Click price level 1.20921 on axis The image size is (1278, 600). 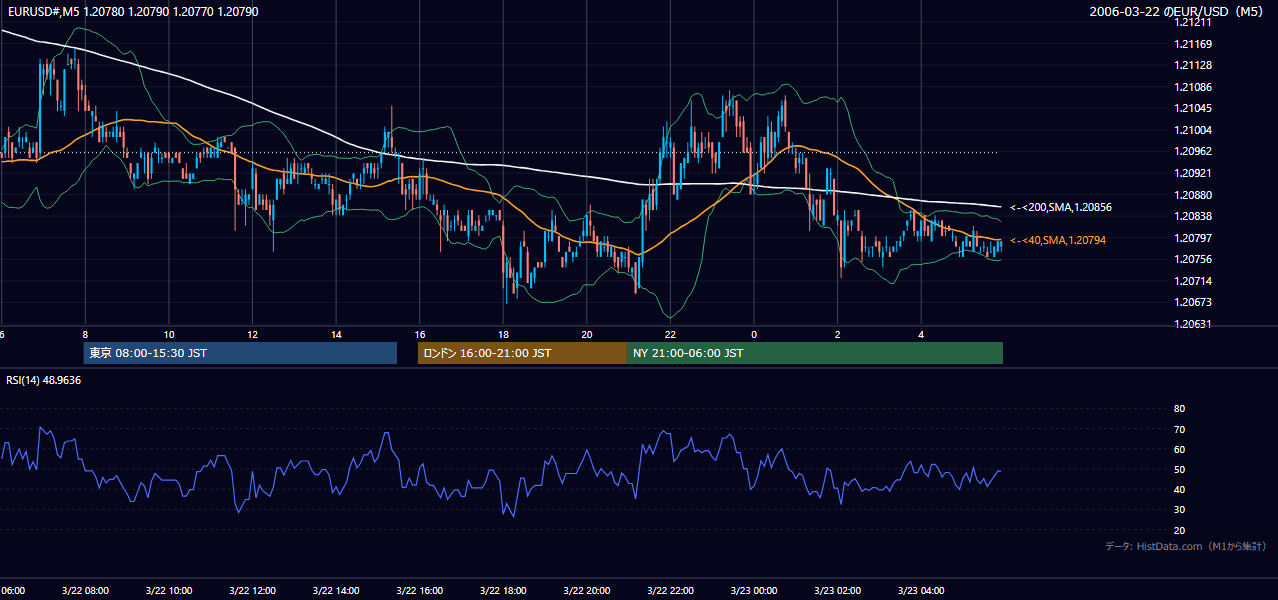[x=1192, y=173]
